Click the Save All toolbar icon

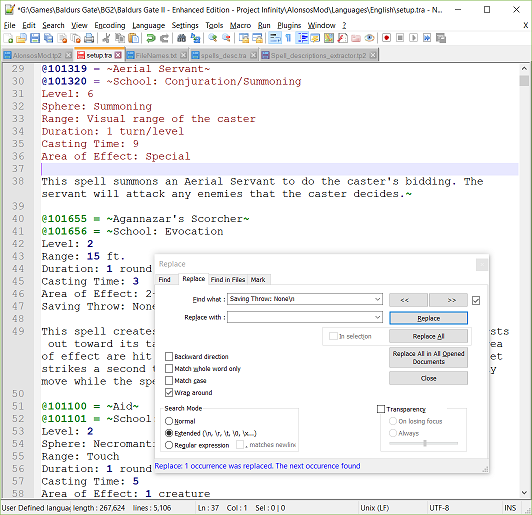click(x=49, y=38)
